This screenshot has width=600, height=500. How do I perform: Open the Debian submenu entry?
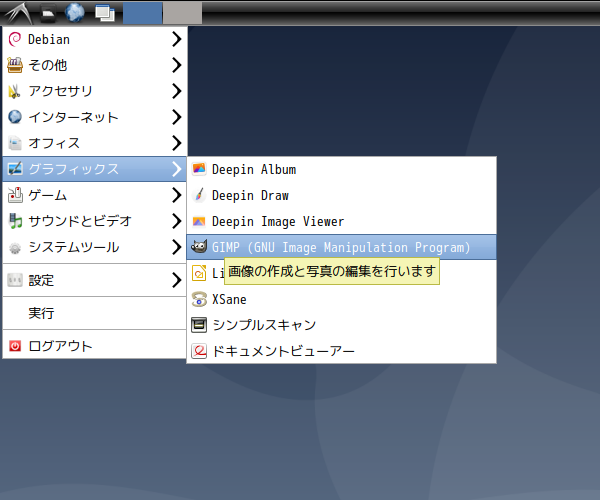click(x=95, y=39)
